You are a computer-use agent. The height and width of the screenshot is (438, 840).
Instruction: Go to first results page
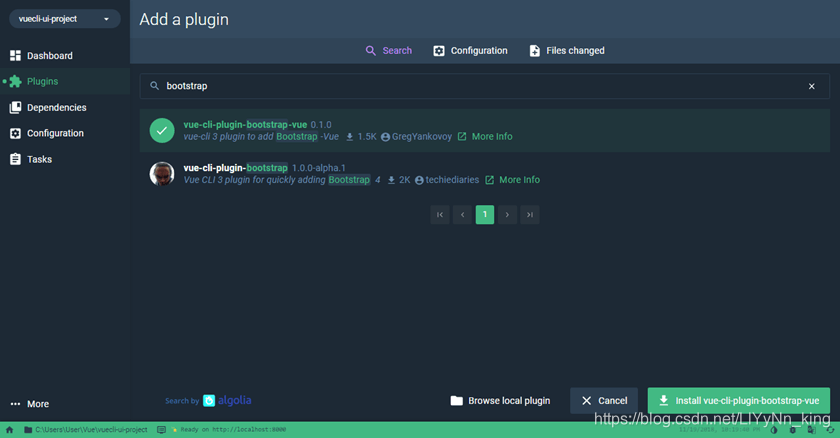440,215
